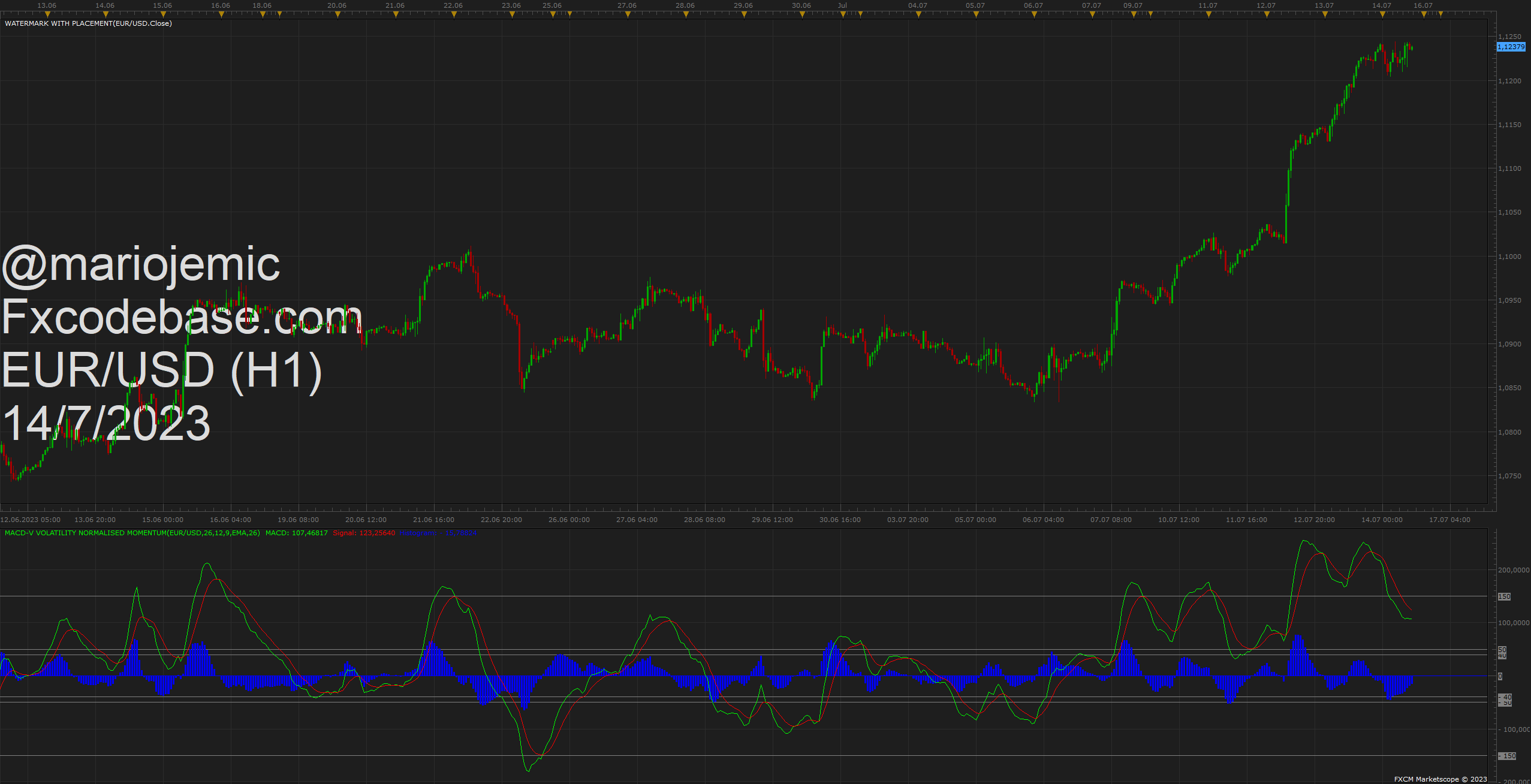Click the 21.06 16:00 time axis label
This screenshot has width=1531, height=784.
coord(433,520)
